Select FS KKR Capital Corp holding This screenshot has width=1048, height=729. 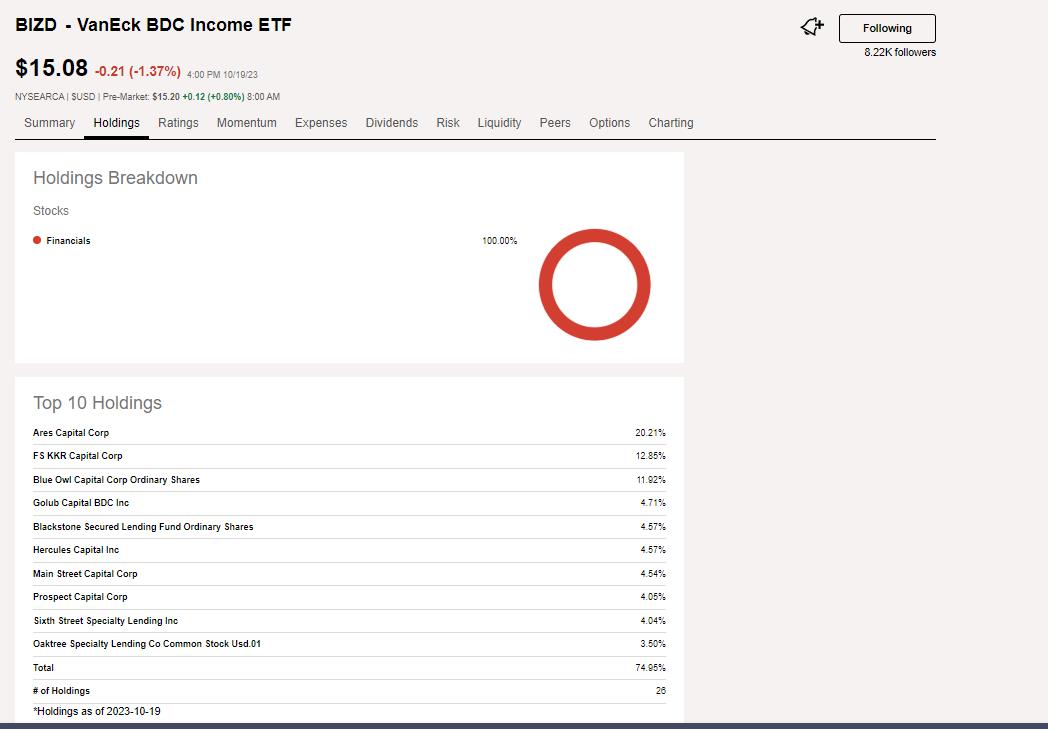coord(78,456)
